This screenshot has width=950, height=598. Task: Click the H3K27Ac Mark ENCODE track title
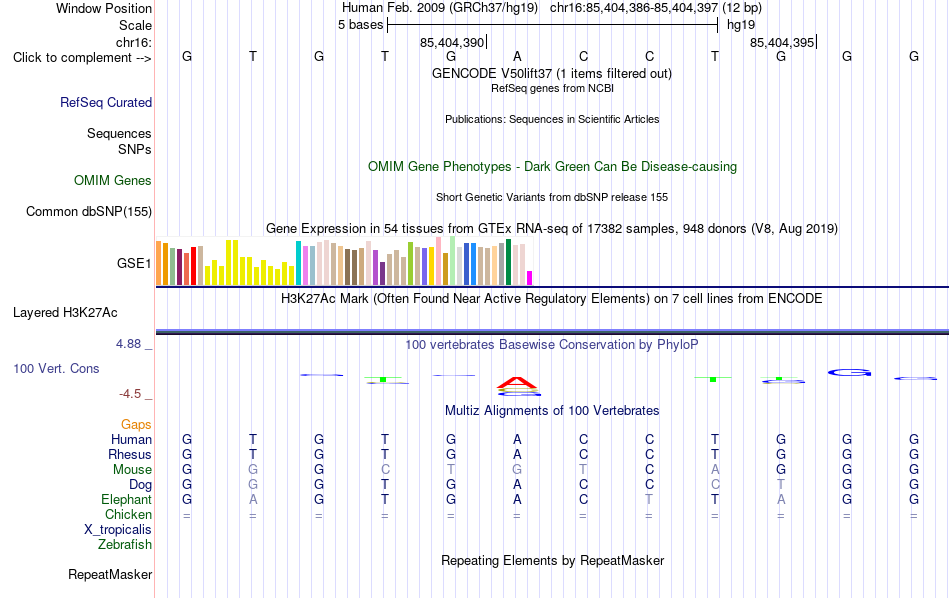click(x=552, y=299)
